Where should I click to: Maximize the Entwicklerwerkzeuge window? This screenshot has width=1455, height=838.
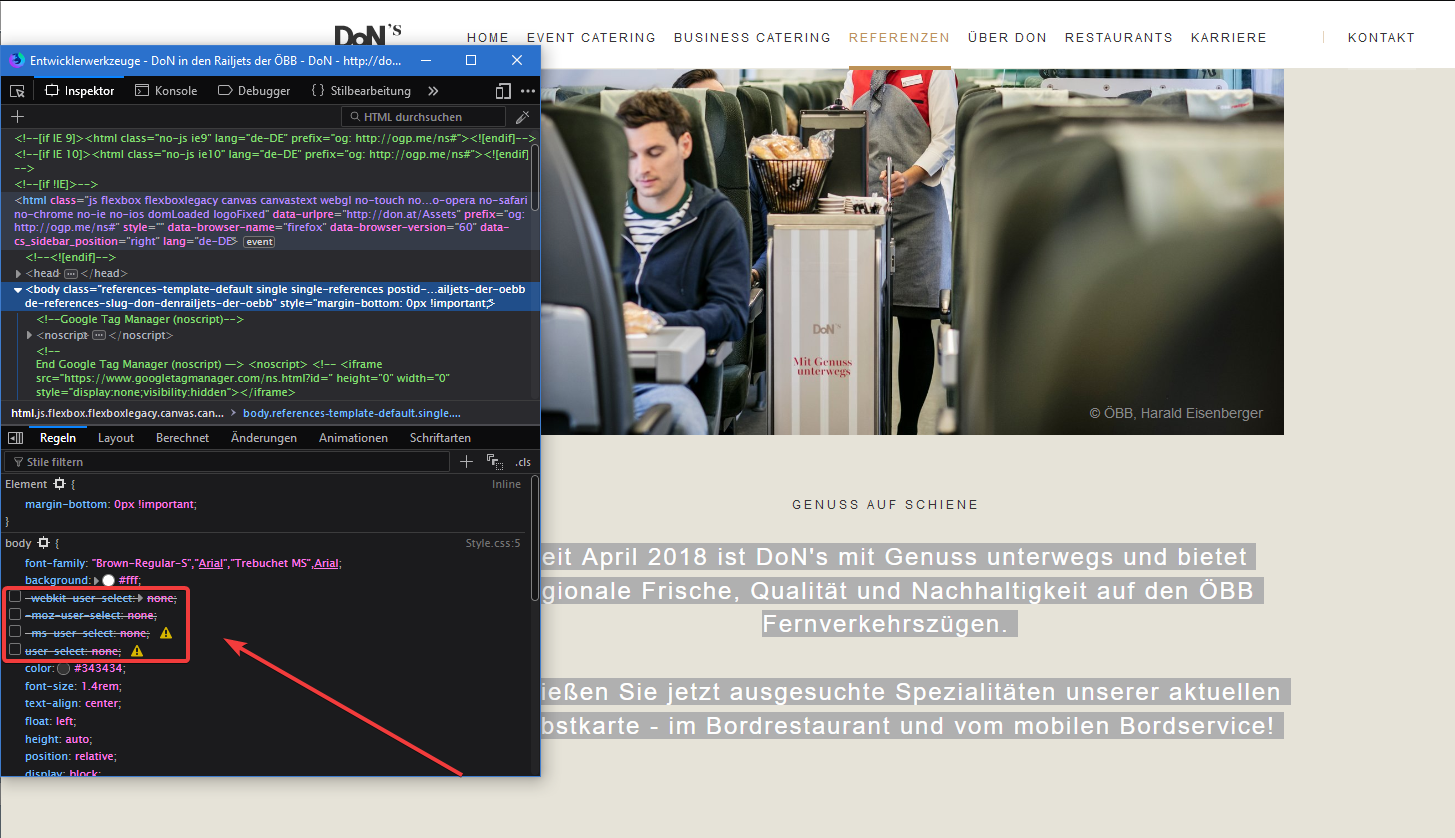(471, 60)
